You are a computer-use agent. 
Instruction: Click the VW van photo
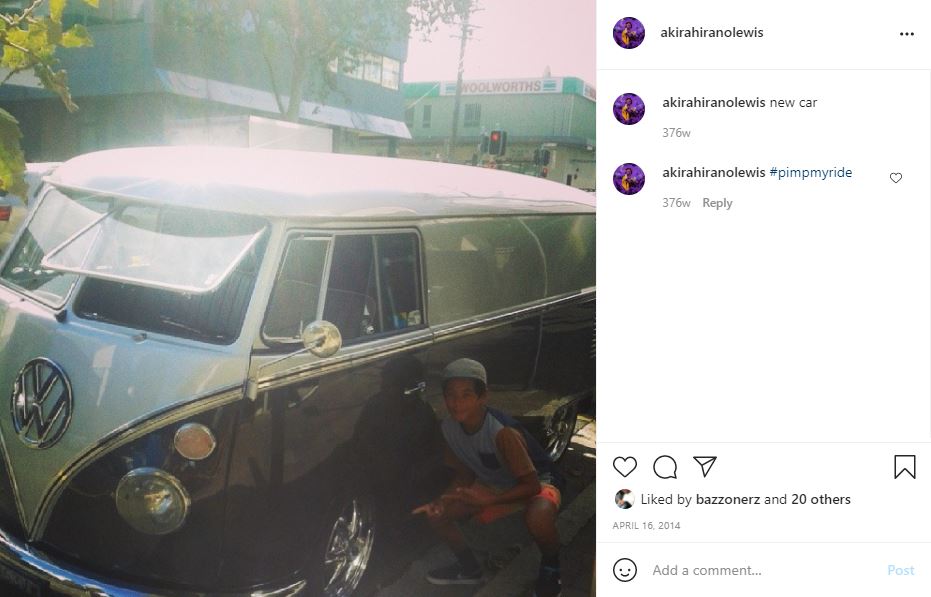pyautogui.click(x=298, y=298)
